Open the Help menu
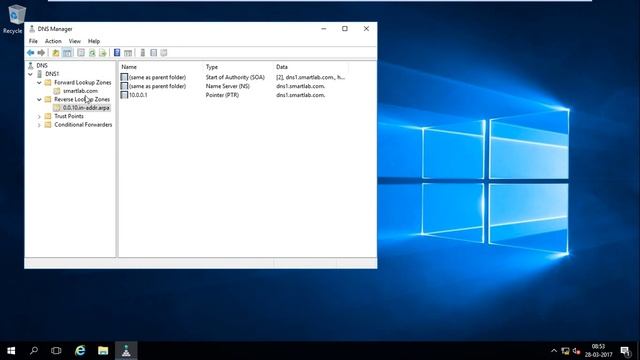The image size is (640, 360). [x=94, y=41]
